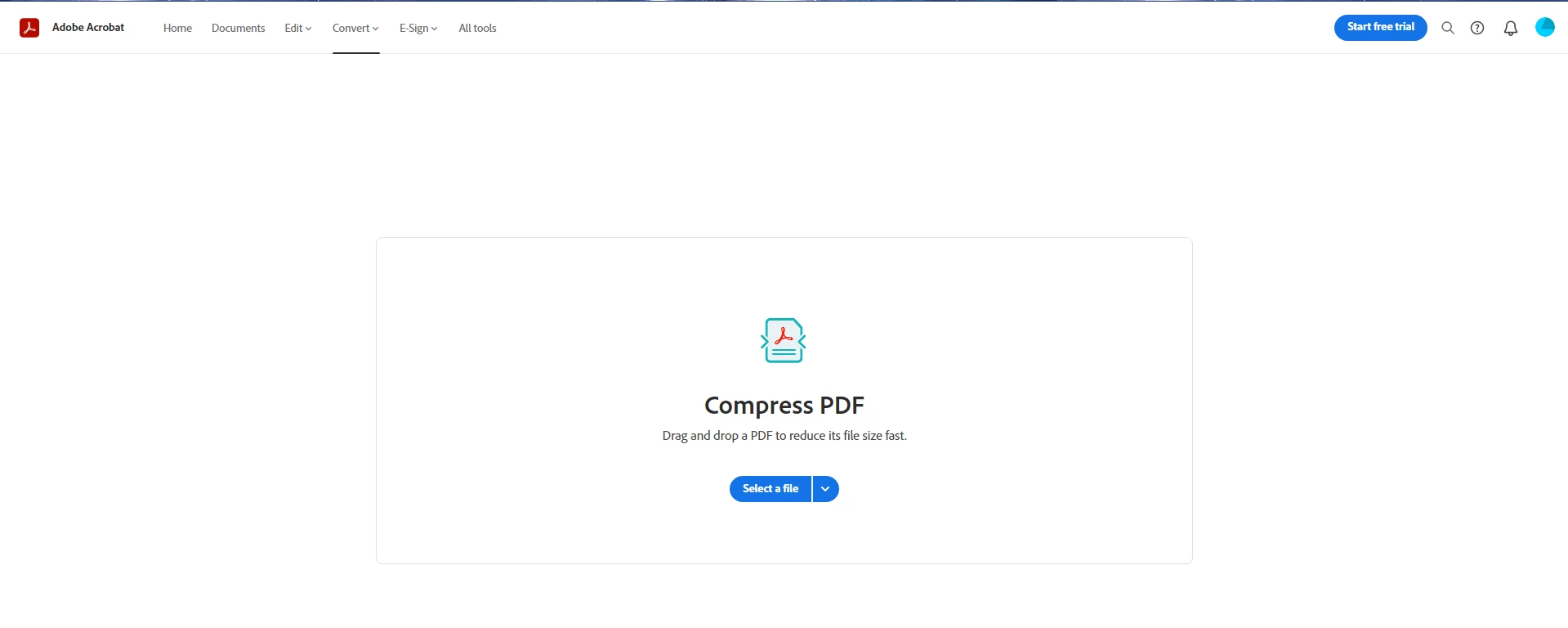The image size is (1568, 628).
Task: Click the Start free trial button
Action: tap(1381, 27)
